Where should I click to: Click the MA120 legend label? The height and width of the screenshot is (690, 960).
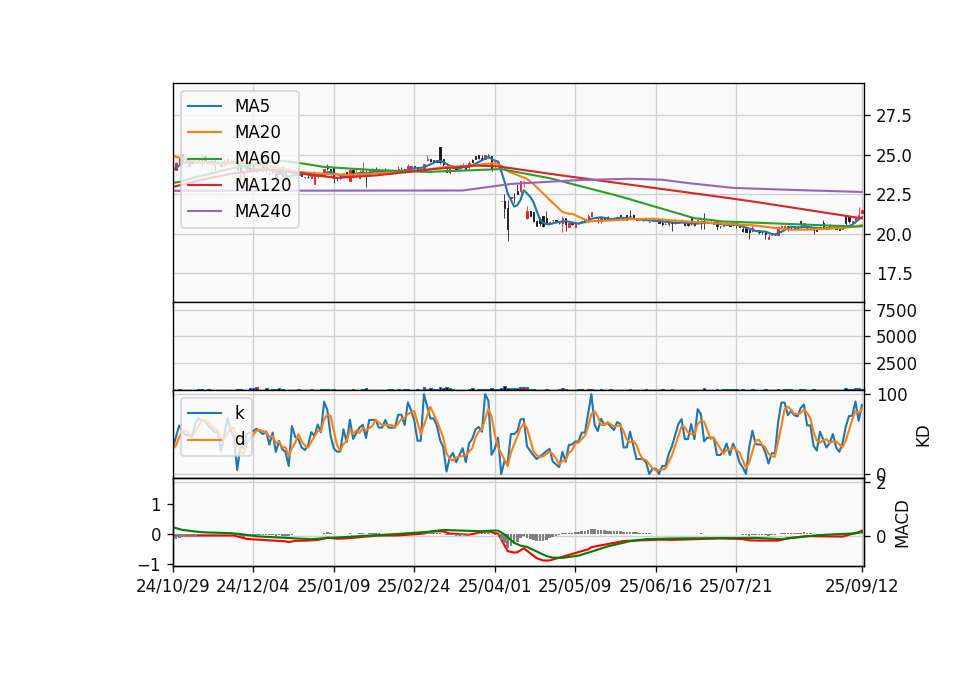pos(263,184)
